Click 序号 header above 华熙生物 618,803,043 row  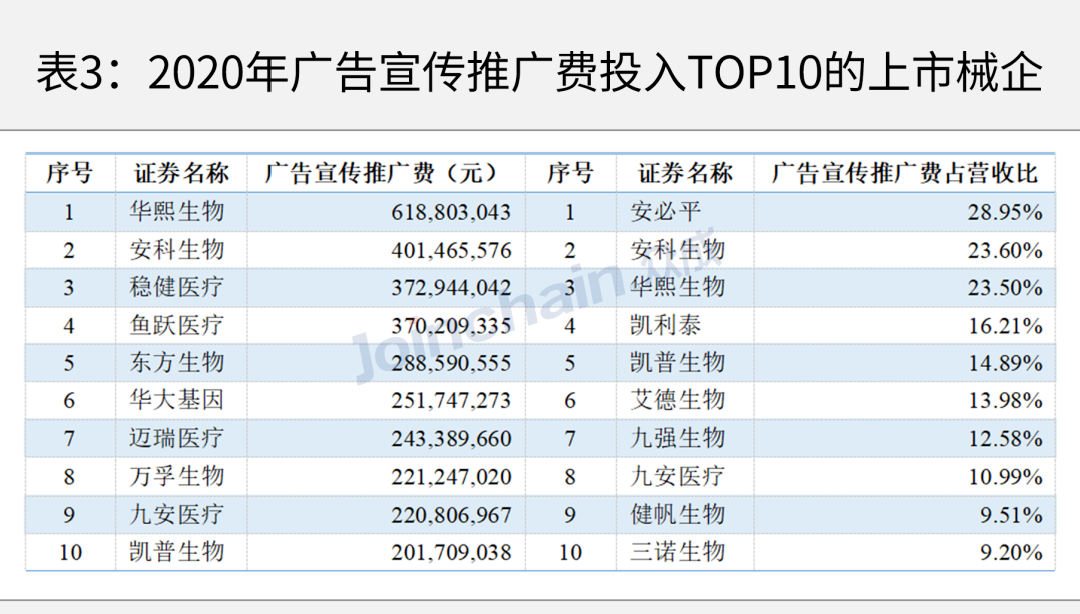tap(69, 173)
